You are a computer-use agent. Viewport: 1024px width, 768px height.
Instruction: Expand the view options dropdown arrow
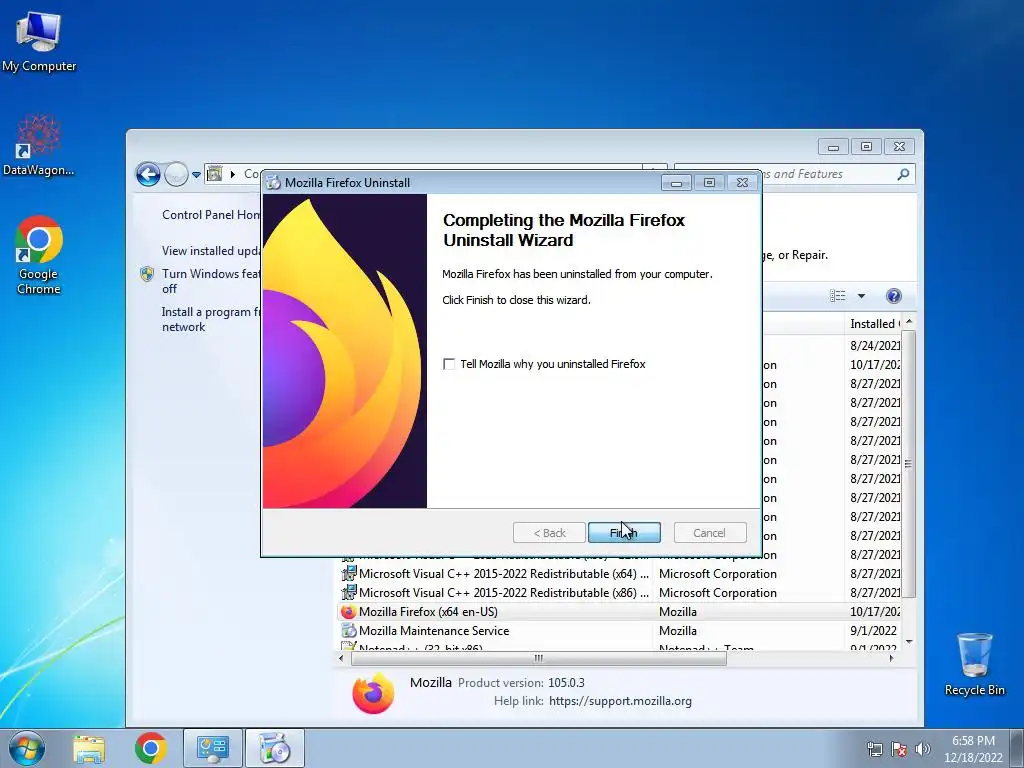861,296
